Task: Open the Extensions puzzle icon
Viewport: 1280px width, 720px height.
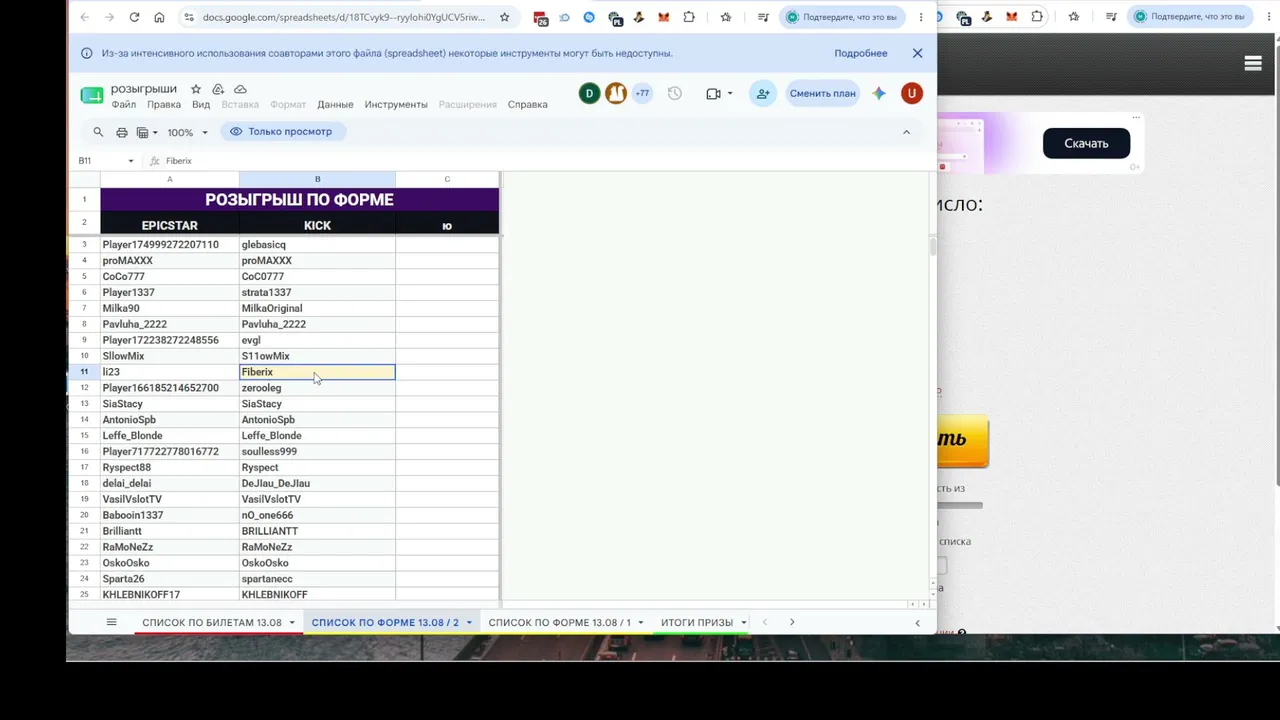Action: [689, 17]
